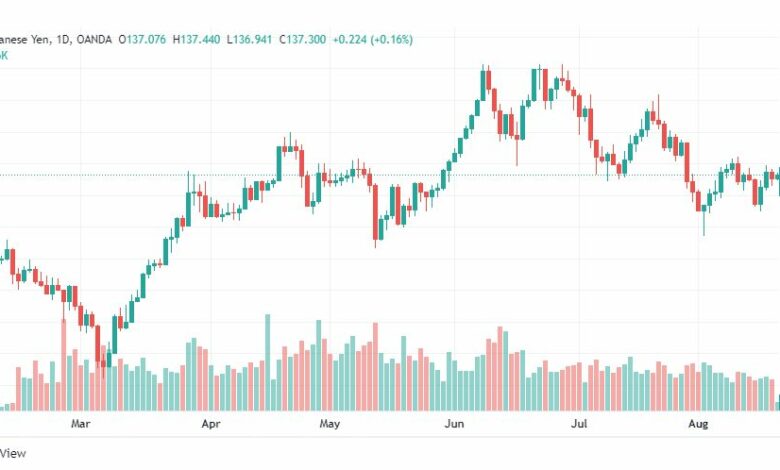
Task: Click the dotted horizontal current price line
Action: click(390, 175)
